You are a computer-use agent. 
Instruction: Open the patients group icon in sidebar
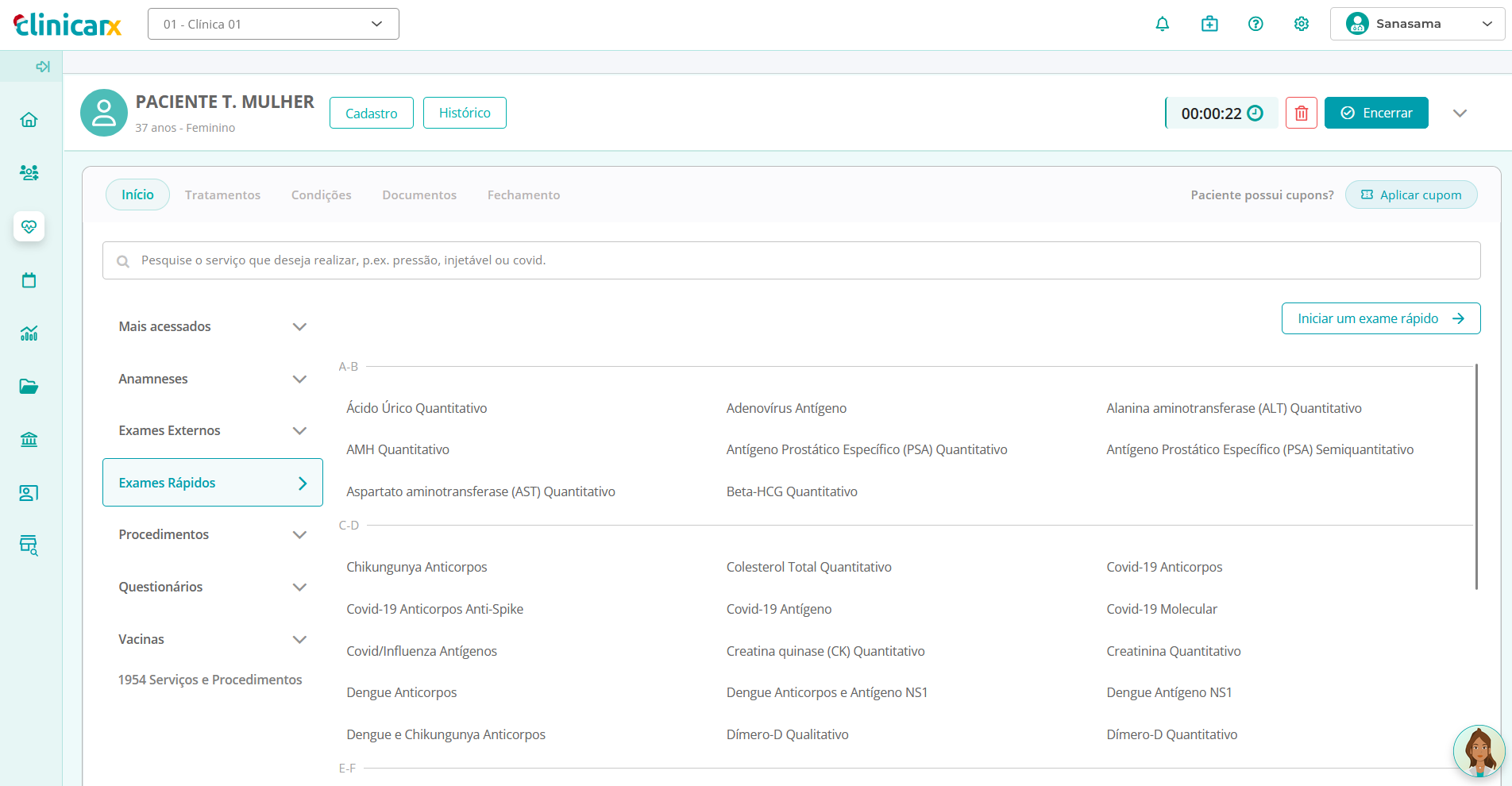pos(29,172)
